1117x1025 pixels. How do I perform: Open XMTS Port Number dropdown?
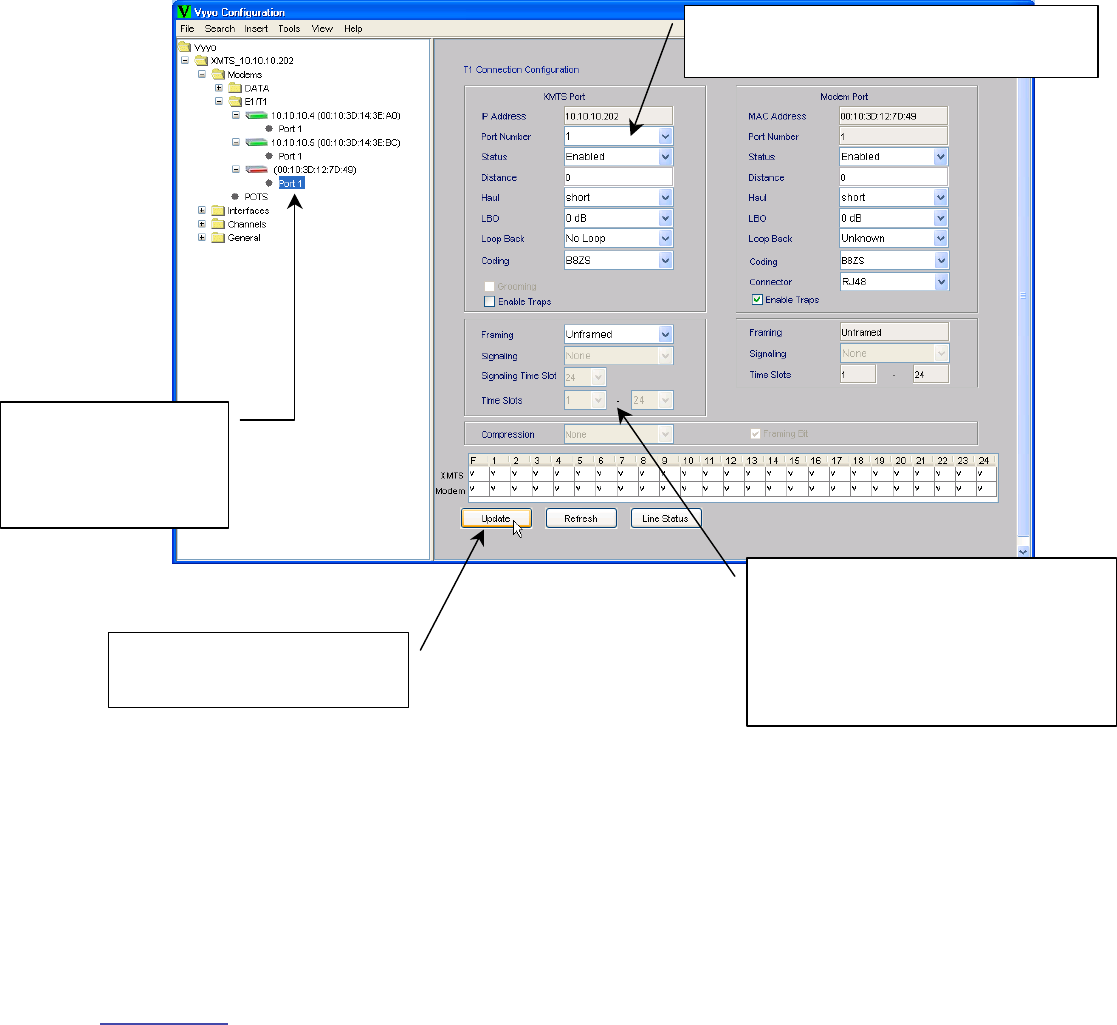coord(665,136)
